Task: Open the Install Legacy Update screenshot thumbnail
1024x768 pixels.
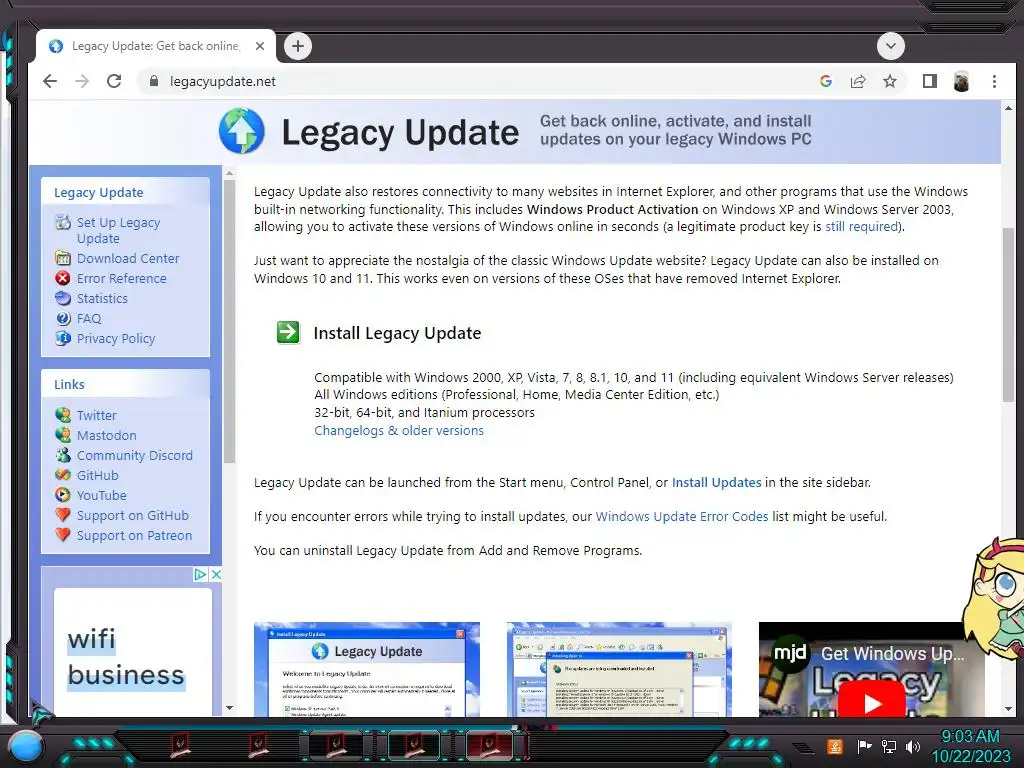Action: (x=367, y=669)
